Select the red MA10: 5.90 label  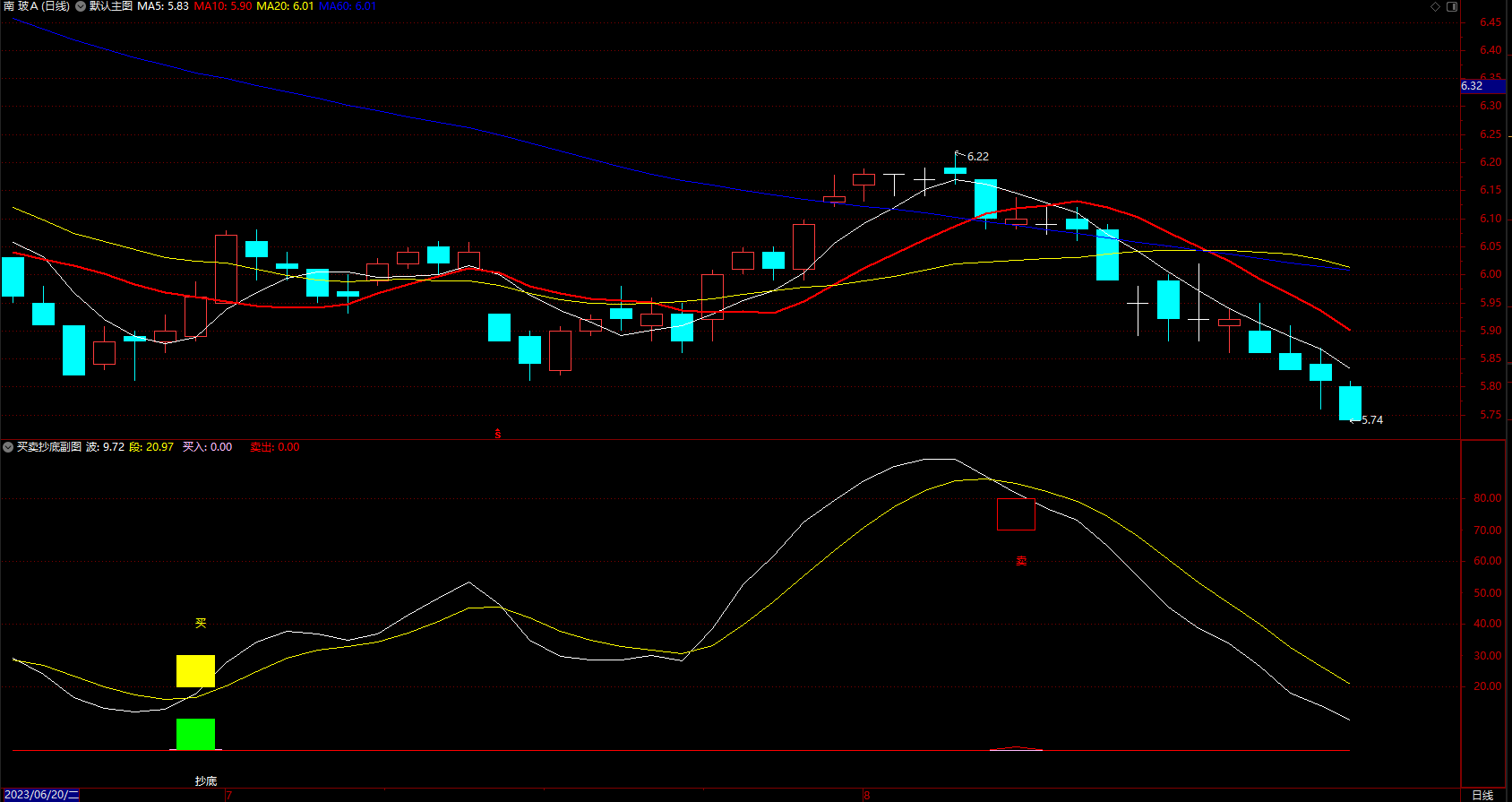(223, 6)
